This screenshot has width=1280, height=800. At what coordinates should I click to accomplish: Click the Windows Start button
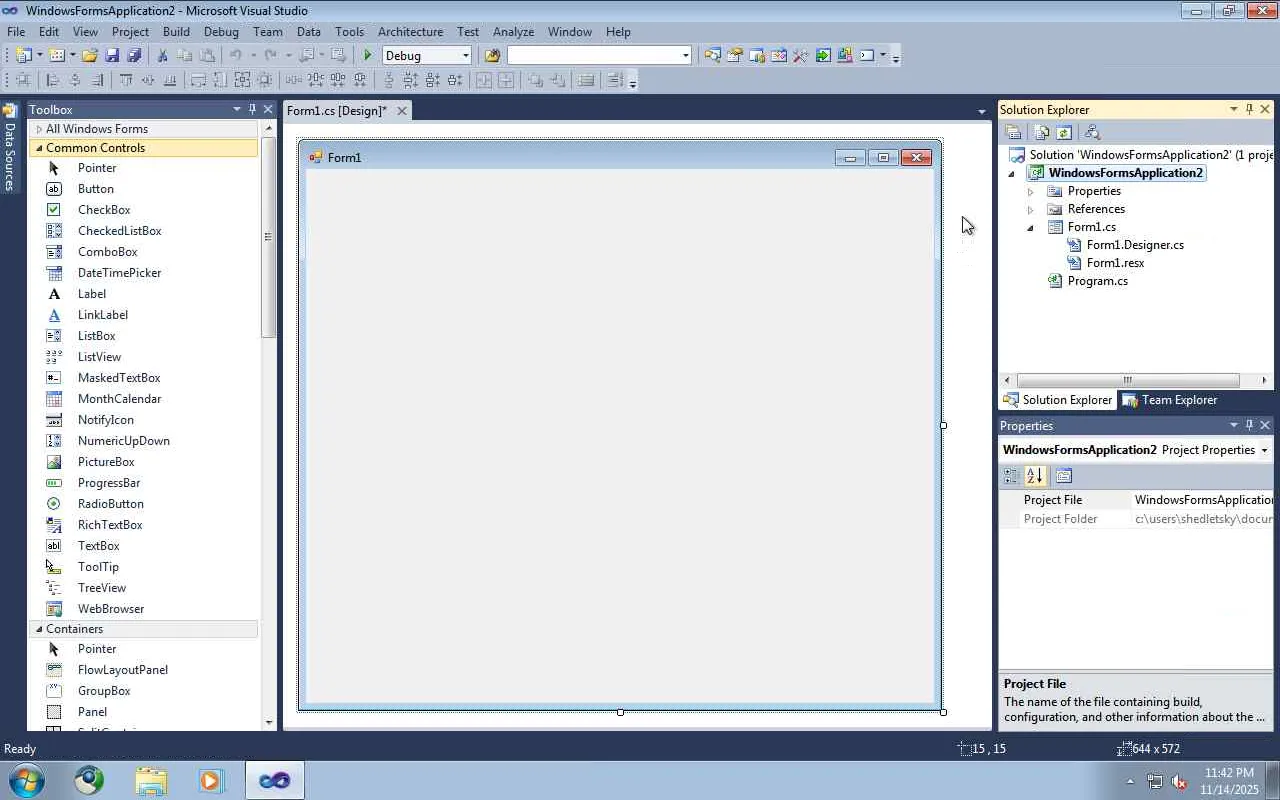point(26,780)
